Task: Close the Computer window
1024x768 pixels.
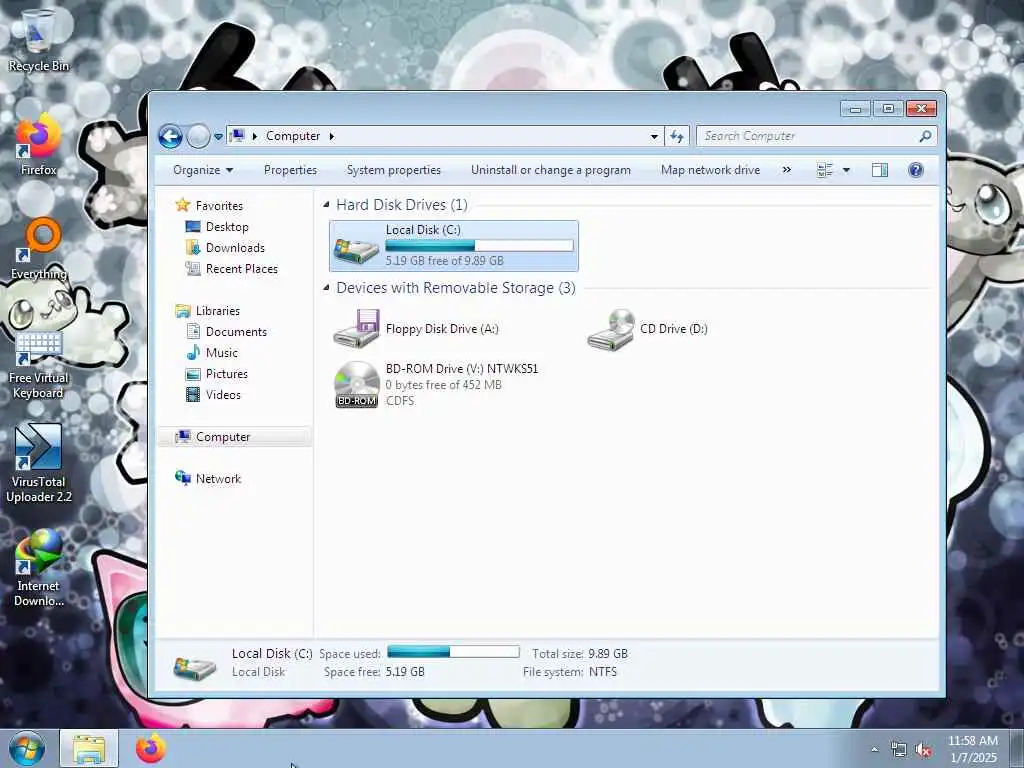Action: pos(921,108)
